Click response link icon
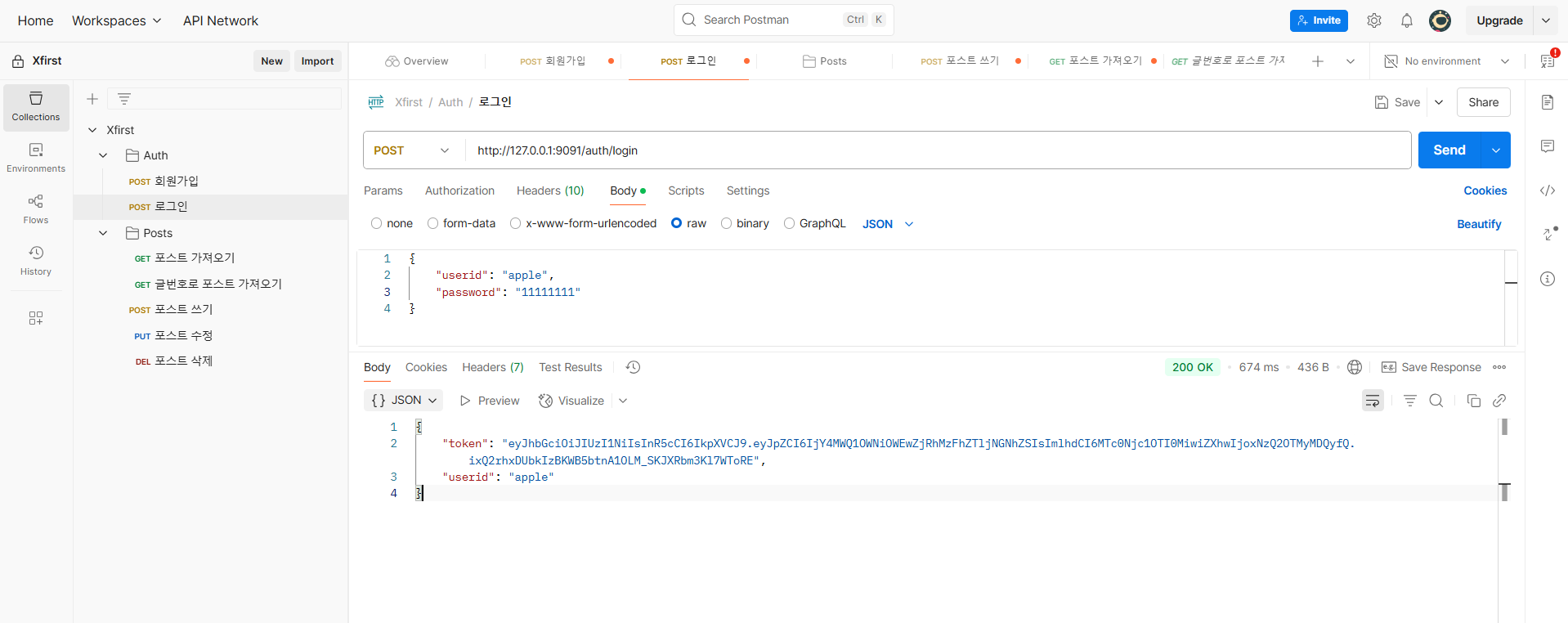Screen dimensions: 1568x623 point(1499,401)
